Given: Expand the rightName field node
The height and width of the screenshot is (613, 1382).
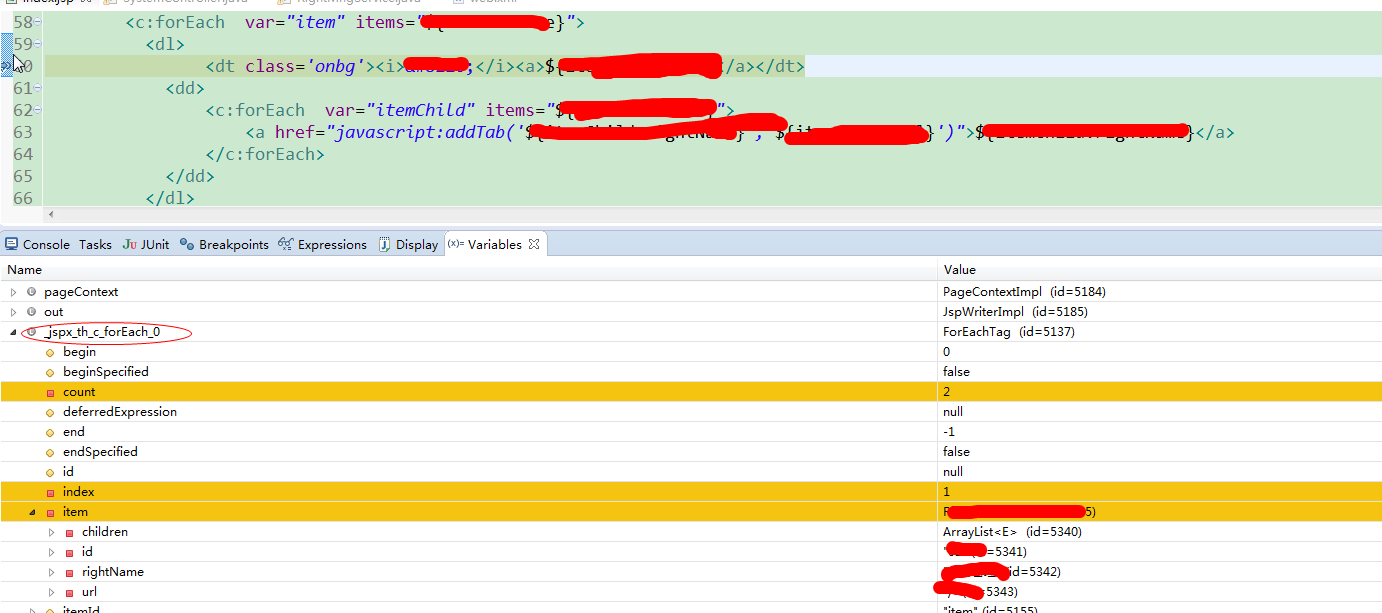Looking at the screenshot, I should [52, 572].
